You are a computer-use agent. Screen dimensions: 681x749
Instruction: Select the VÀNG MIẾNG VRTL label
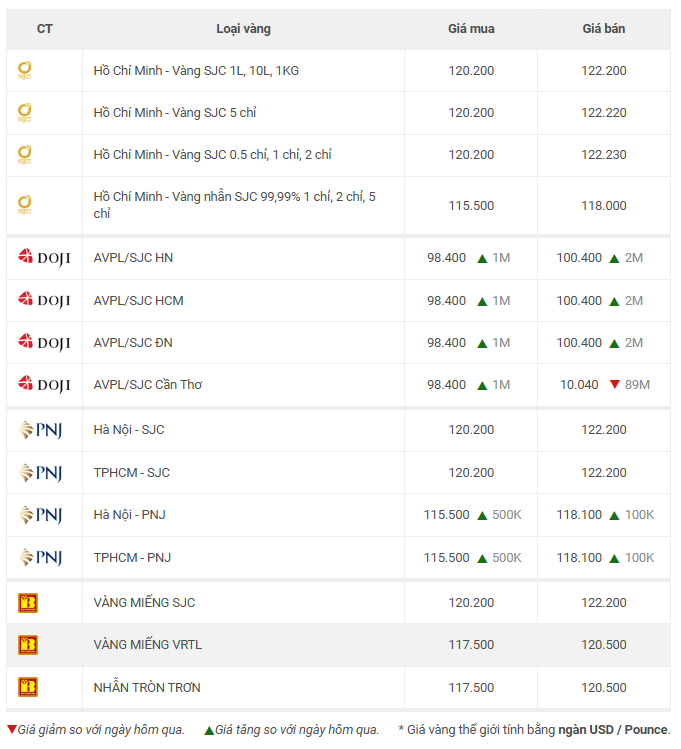[x=148, y=645]
